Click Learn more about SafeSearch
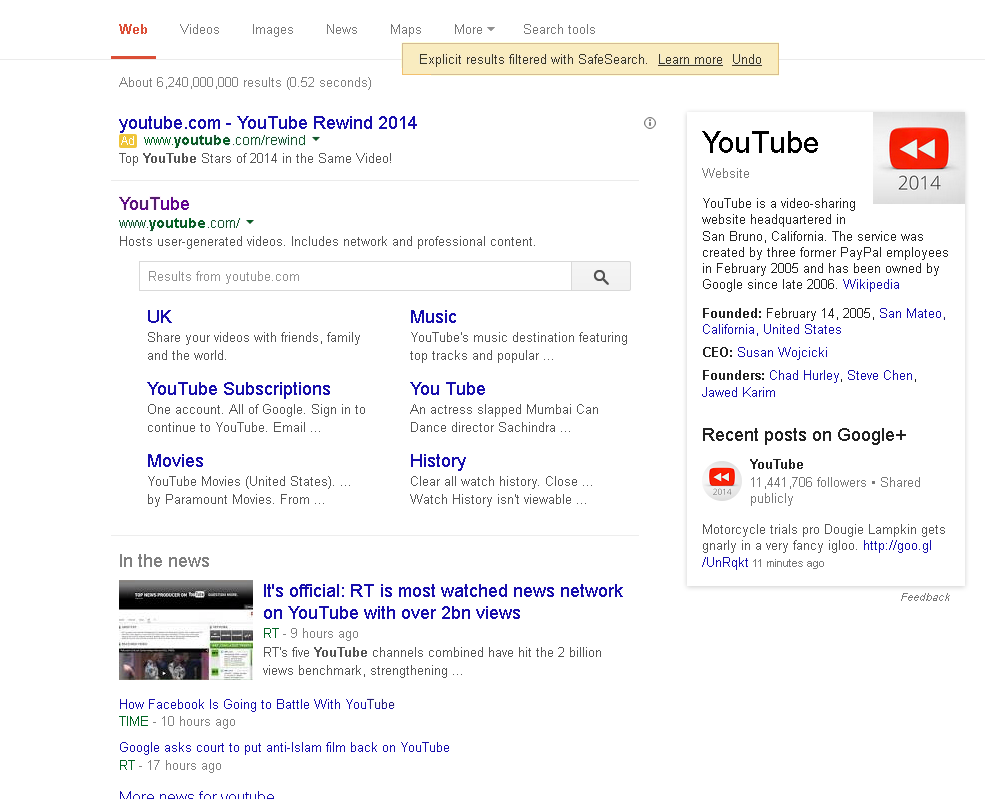Viewport: 985px width, 799px height. click(690, 60)
